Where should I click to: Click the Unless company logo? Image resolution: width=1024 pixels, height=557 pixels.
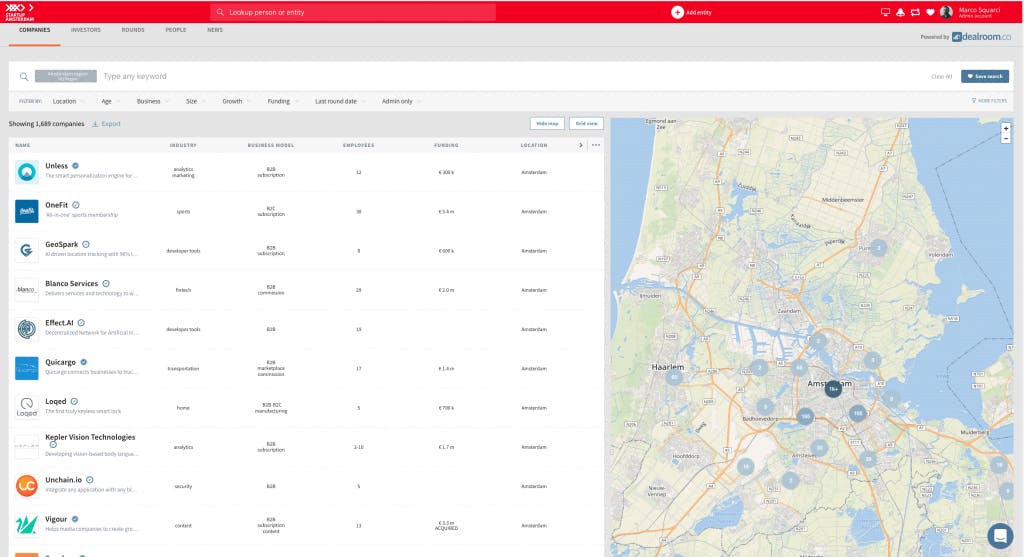click(27, 172)
